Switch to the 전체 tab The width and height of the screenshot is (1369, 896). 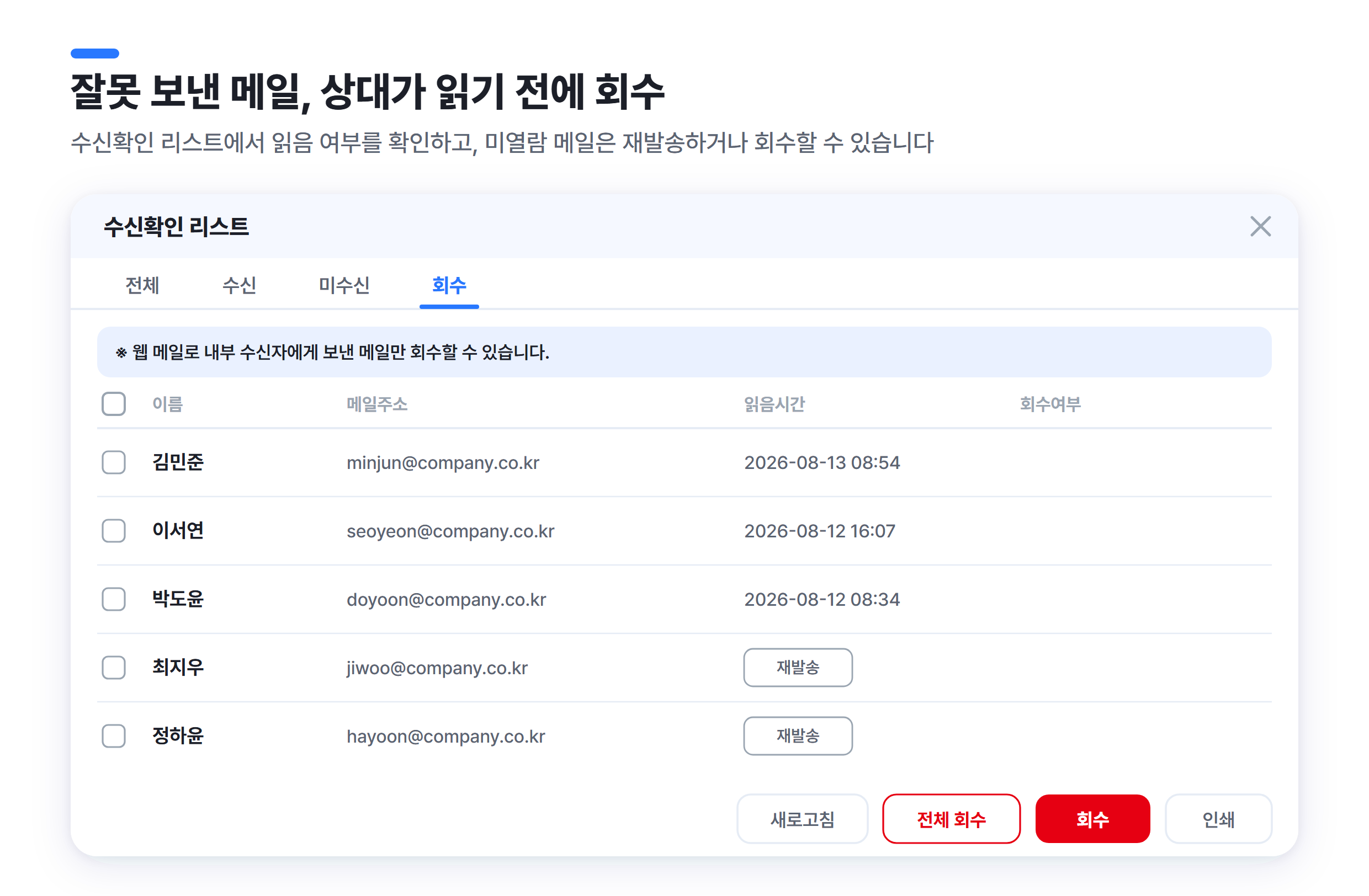tap(142, 285)
